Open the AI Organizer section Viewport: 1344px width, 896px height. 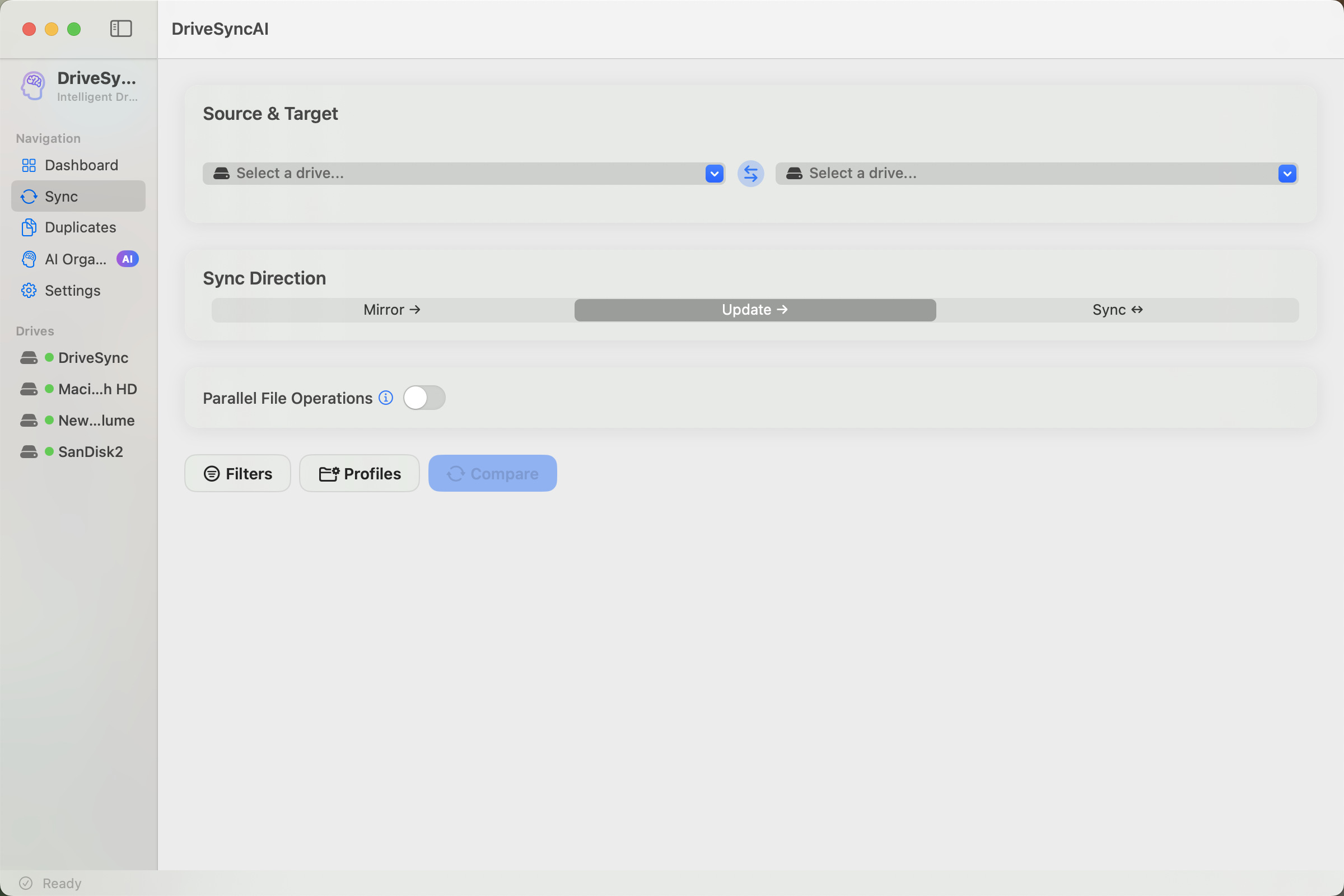tap(76, 259)
